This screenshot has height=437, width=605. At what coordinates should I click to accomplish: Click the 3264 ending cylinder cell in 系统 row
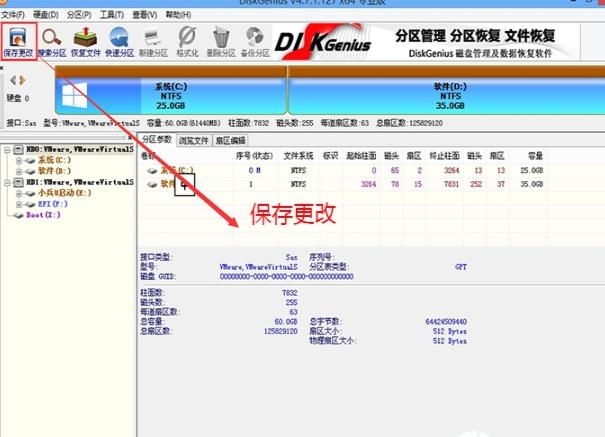pyautogui.click(x=451, y=170)
